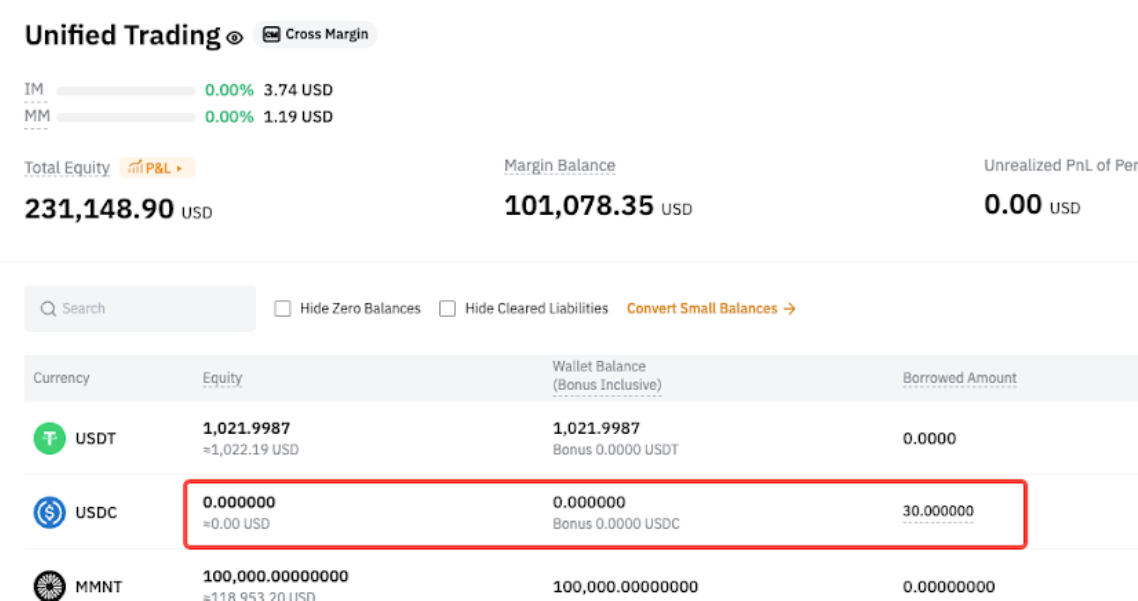Click the USDC coin icon

(49, 512)
